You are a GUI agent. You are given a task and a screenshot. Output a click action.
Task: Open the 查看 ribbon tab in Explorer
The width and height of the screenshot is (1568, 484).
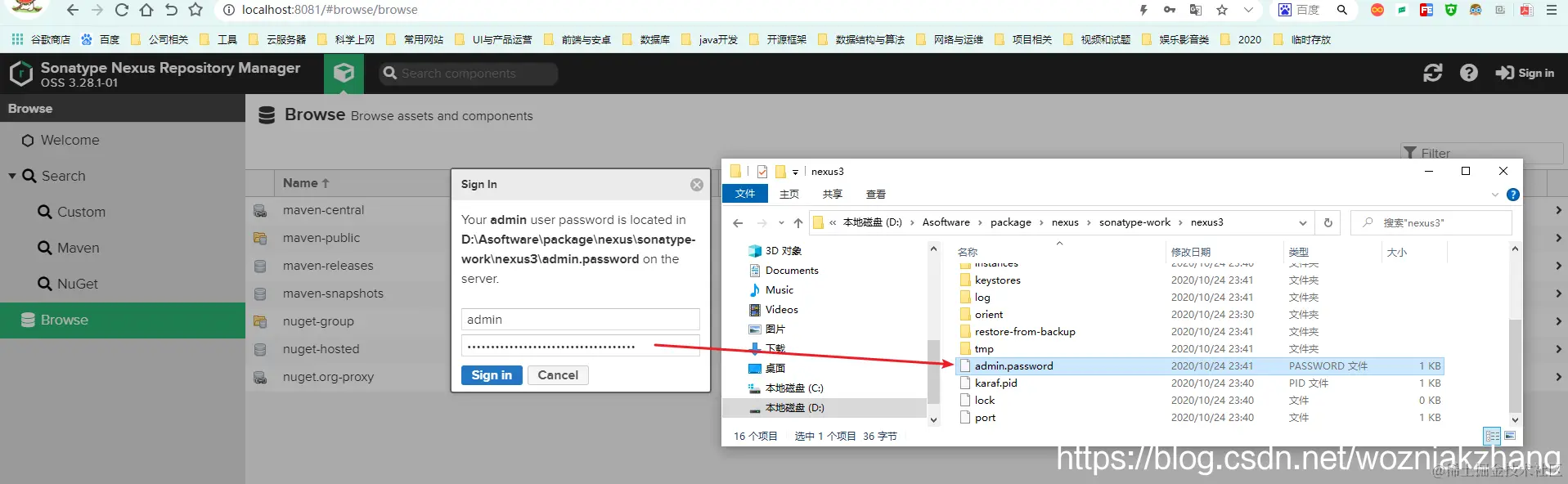point(876,194)
